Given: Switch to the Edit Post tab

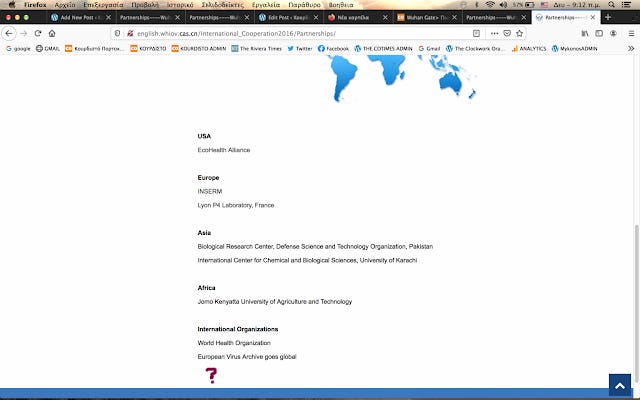Looking at the screenshot, I should coord(288,18).
